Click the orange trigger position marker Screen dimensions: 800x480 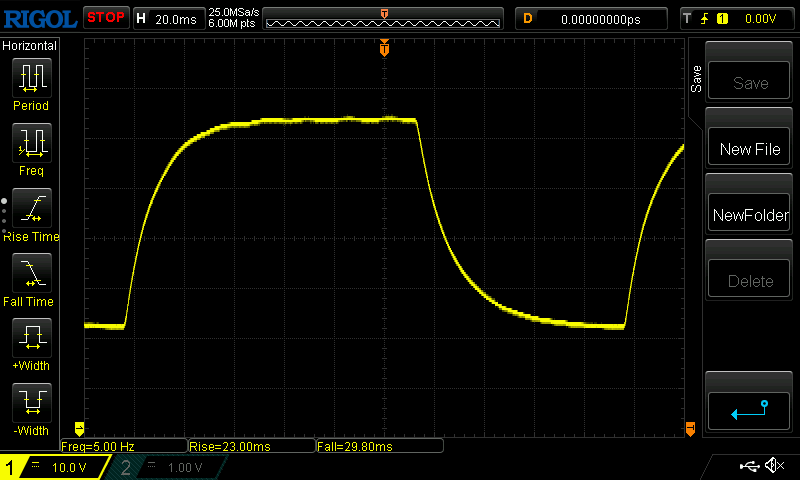384,49
